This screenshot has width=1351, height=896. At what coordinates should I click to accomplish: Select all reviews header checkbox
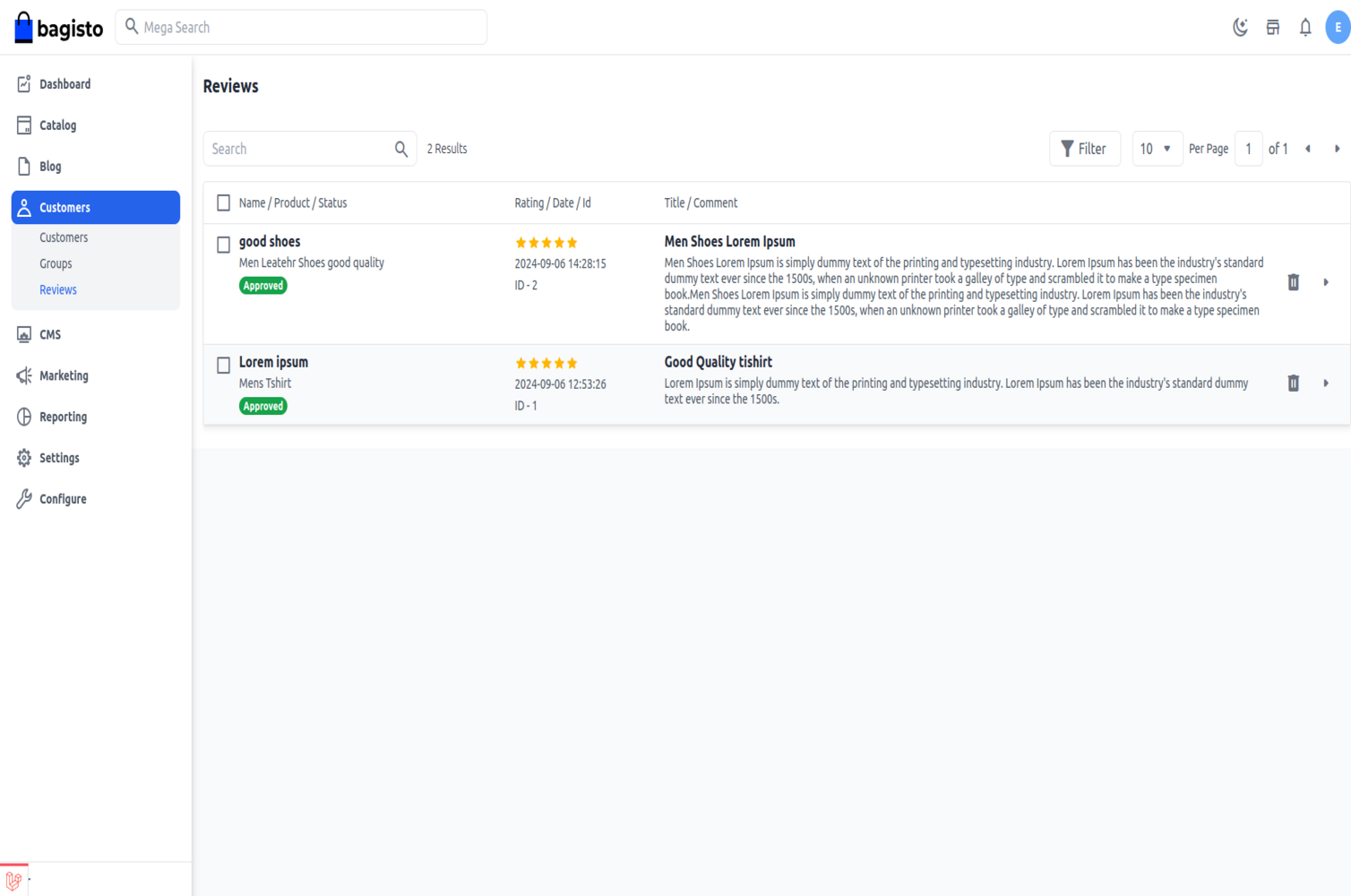coord(224,203)
